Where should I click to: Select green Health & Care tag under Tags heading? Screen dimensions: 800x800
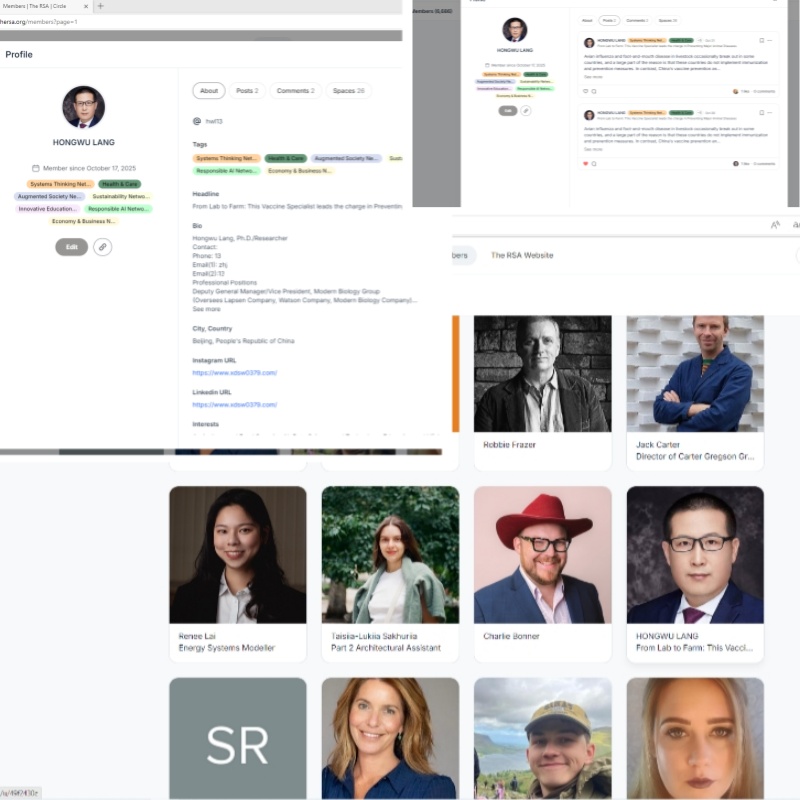click(286, 158)
